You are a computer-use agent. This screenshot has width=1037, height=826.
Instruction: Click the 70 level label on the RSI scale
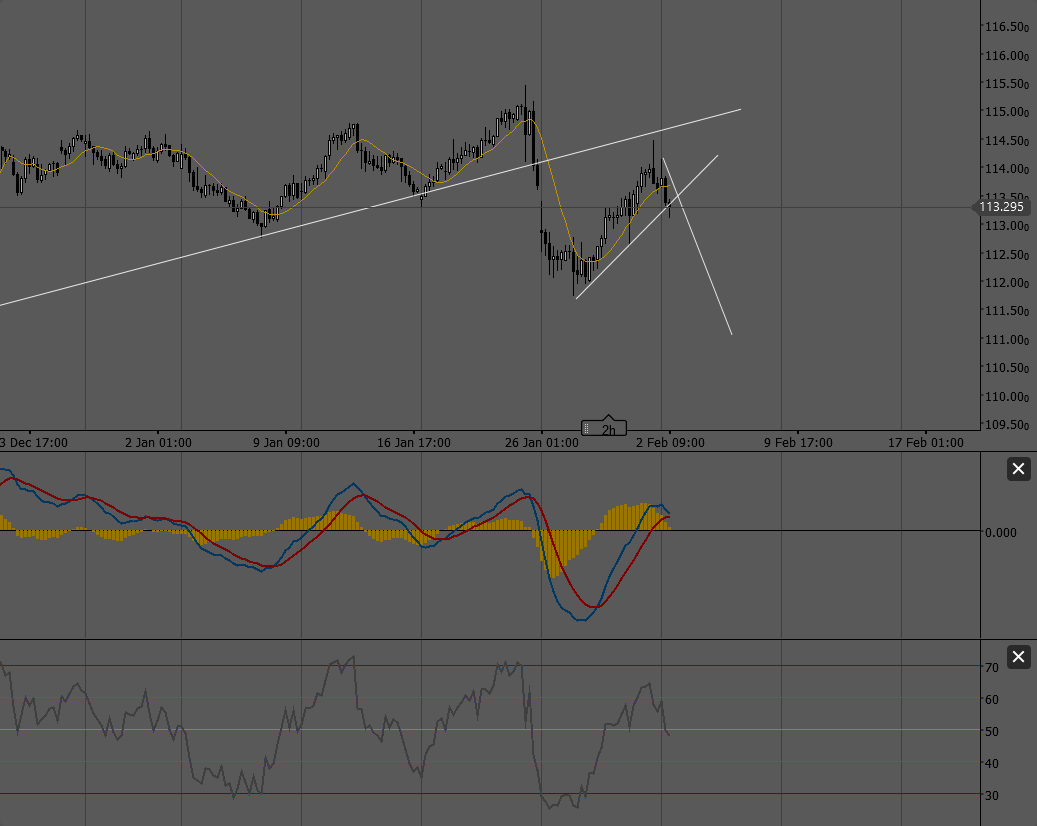coord(991,667)
